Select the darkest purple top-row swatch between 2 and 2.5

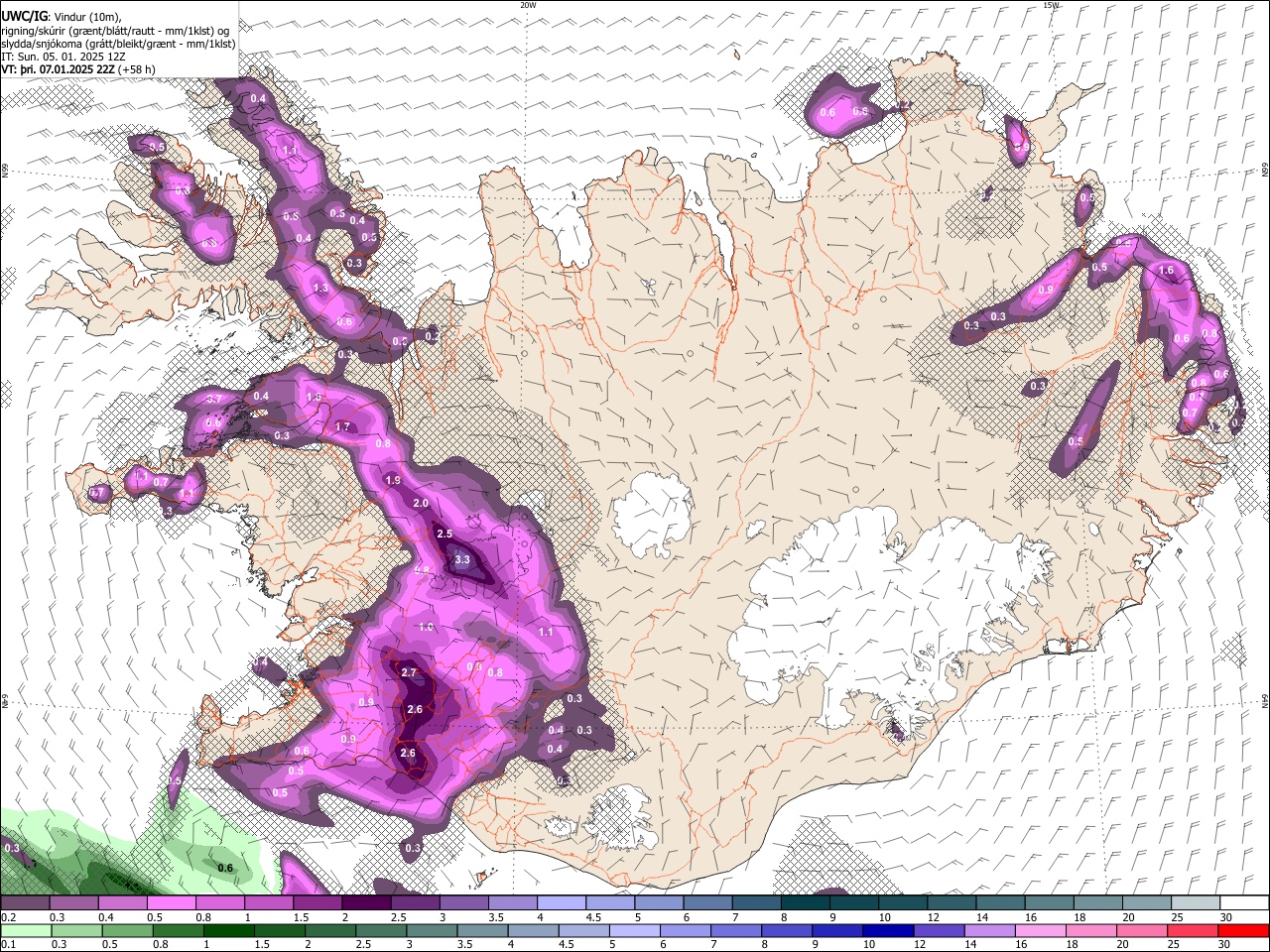click(366, 903)
